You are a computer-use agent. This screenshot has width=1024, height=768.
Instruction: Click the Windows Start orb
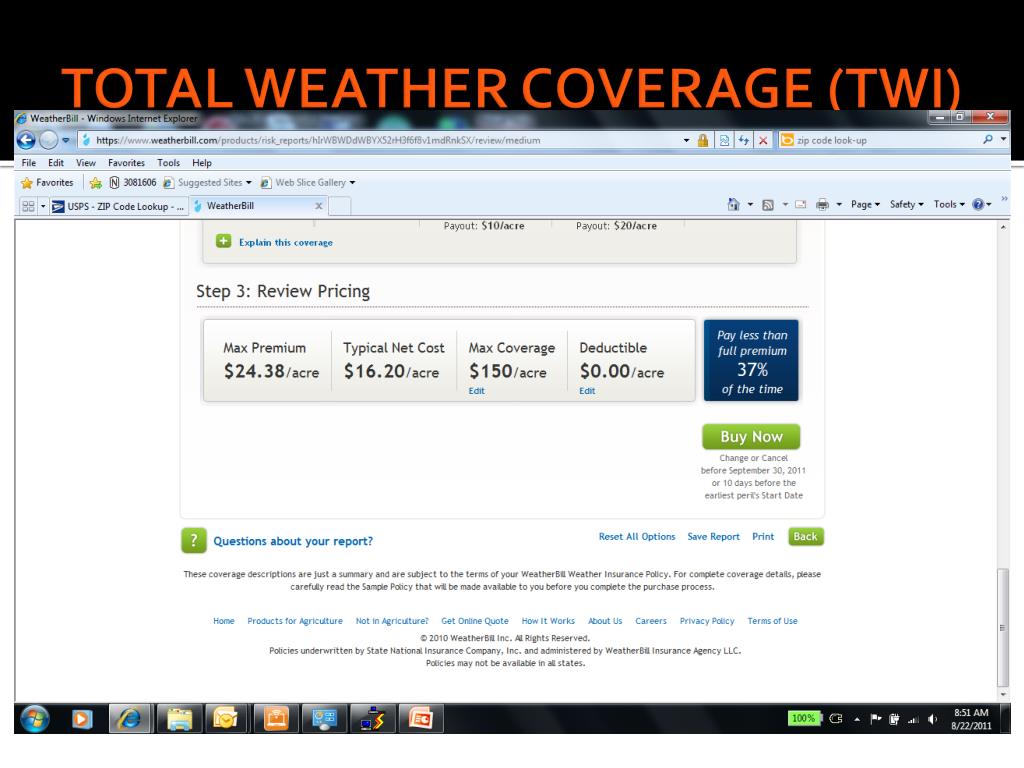click(35, 719)
